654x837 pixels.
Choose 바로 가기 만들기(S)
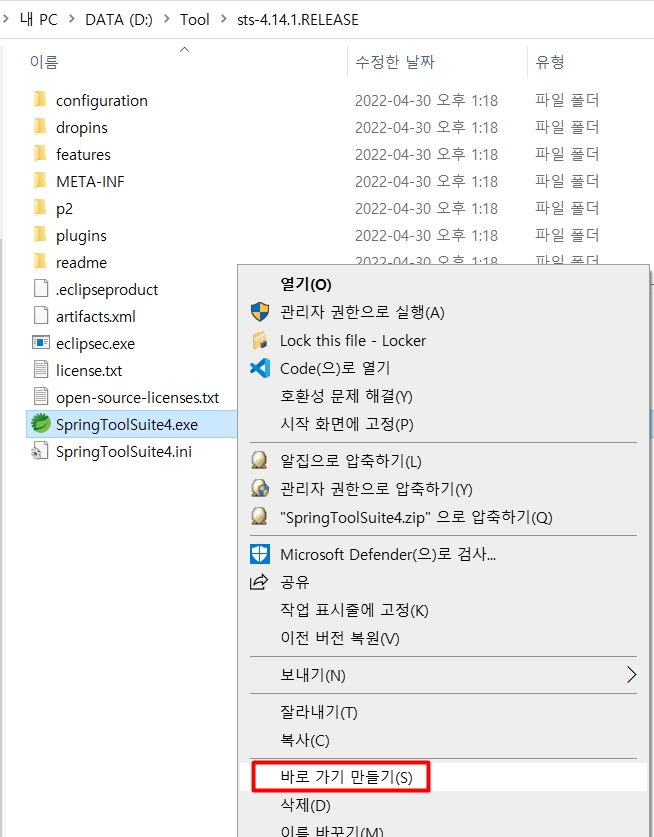pyautogui.click(x=443, y=777)
